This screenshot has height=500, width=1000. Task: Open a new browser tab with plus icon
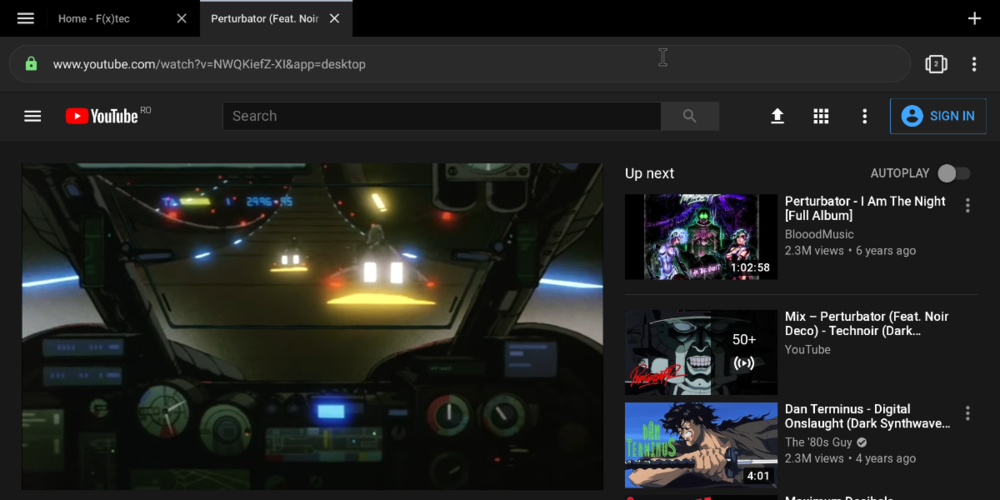click(x=974, y=18)
